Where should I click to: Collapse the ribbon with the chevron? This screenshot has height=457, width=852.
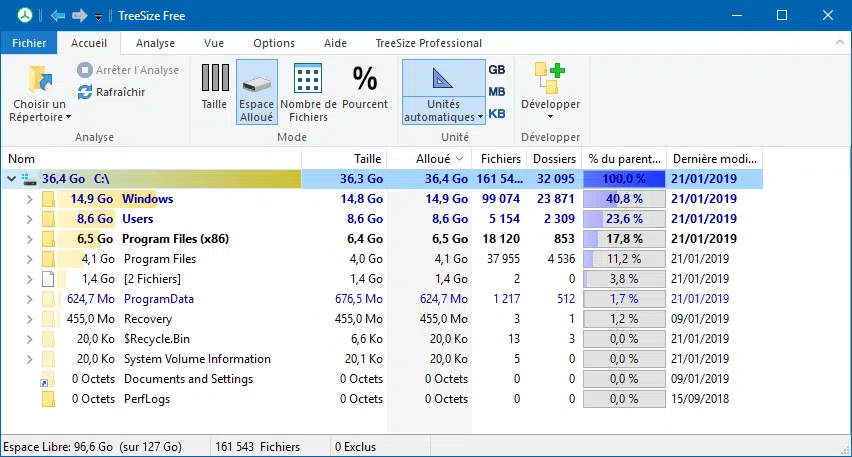pos(840,43)
